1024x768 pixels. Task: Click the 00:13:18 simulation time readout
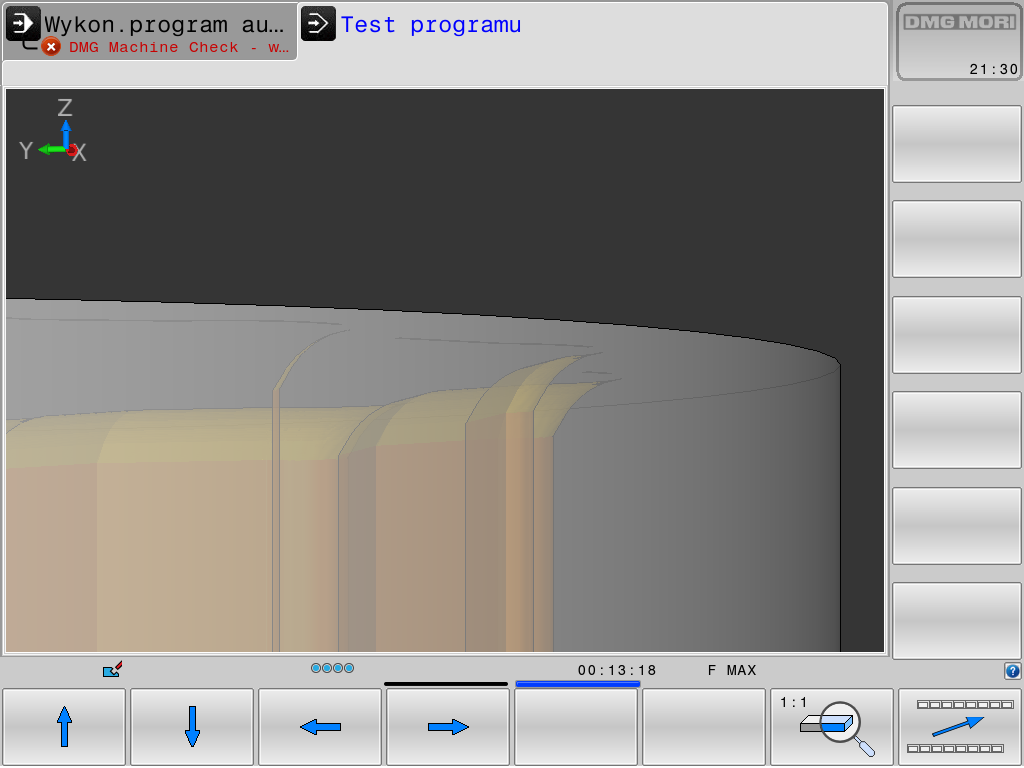(616, 671)
